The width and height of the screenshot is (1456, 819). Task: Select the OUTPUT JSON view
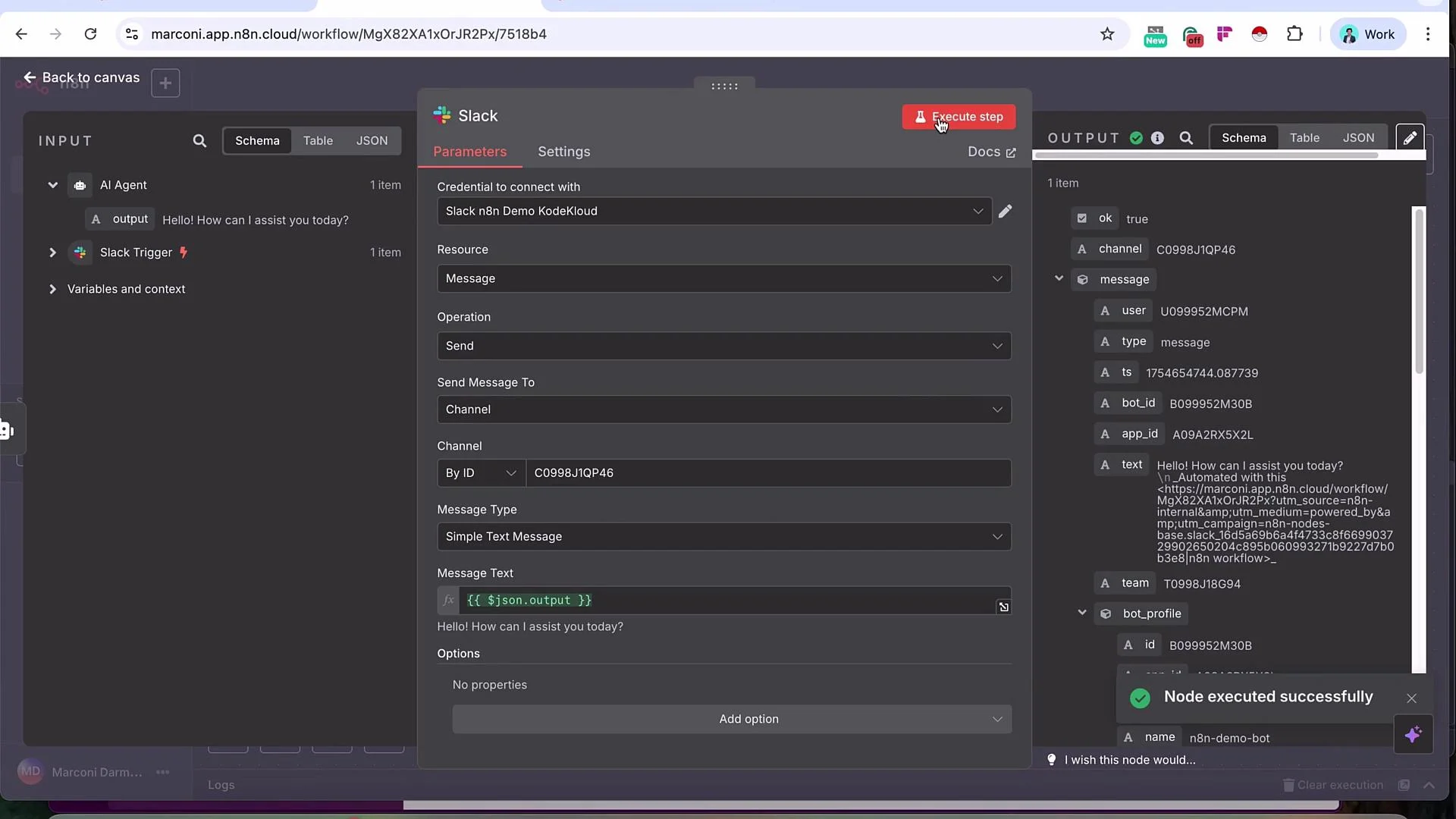tap(1358, 138)
